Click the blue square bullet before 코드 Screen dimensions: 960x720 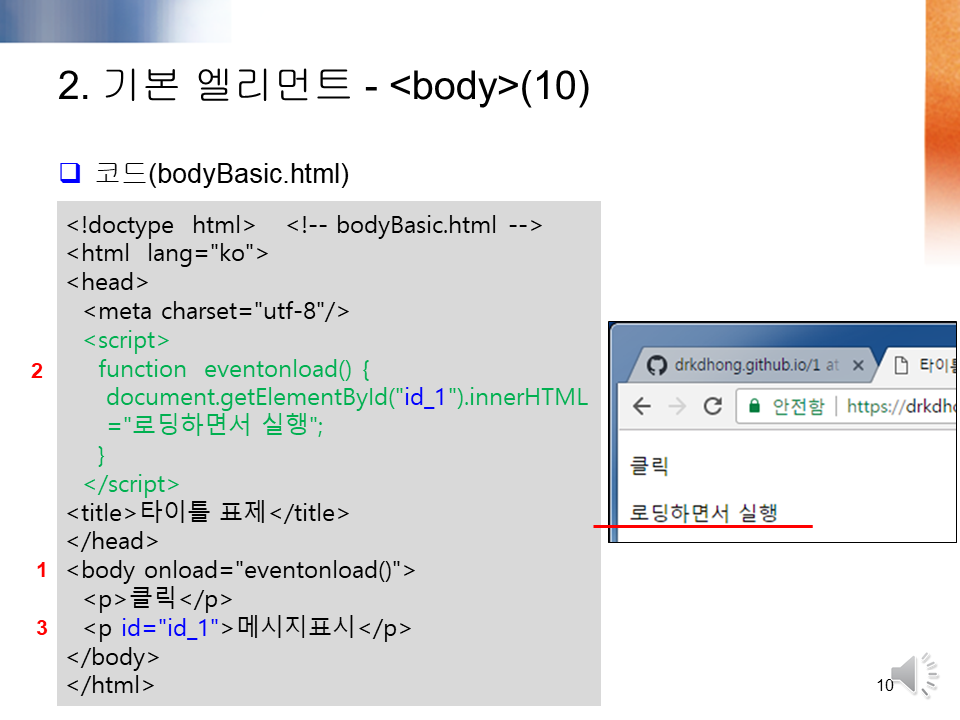70,173
